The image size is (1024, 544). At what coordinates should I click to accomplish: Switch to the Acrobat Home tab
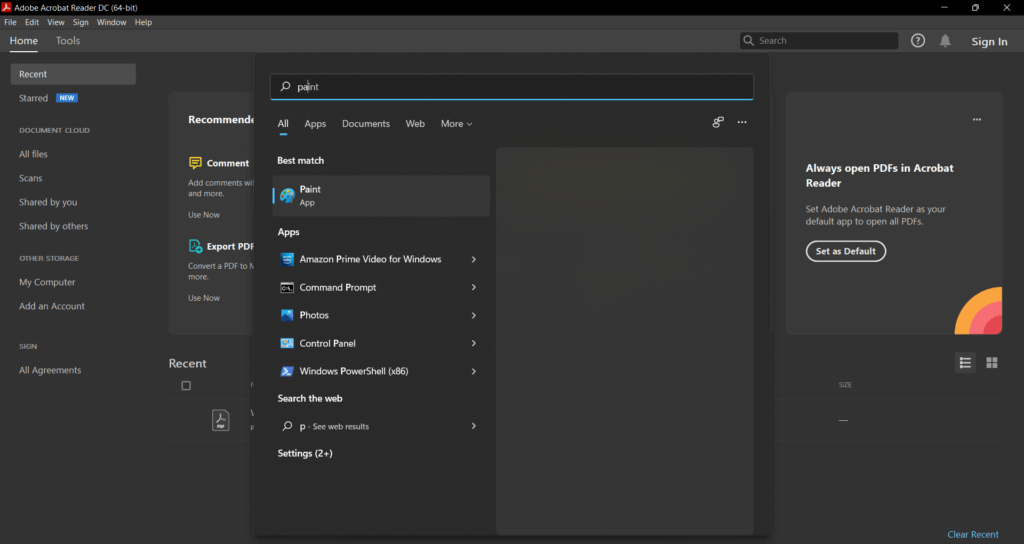tap(24, 40)
